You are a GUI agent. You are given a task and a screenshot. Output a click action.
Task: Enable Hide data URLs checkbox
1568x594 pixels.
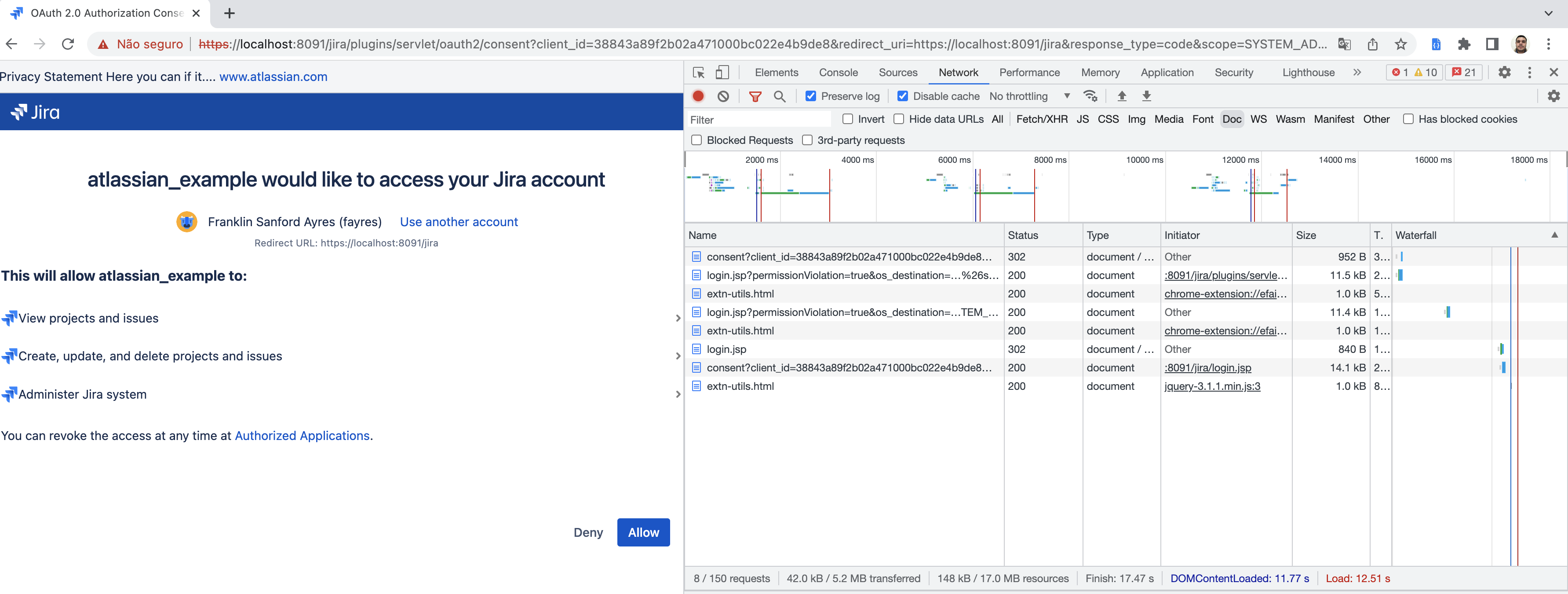[x=898, y=119]
